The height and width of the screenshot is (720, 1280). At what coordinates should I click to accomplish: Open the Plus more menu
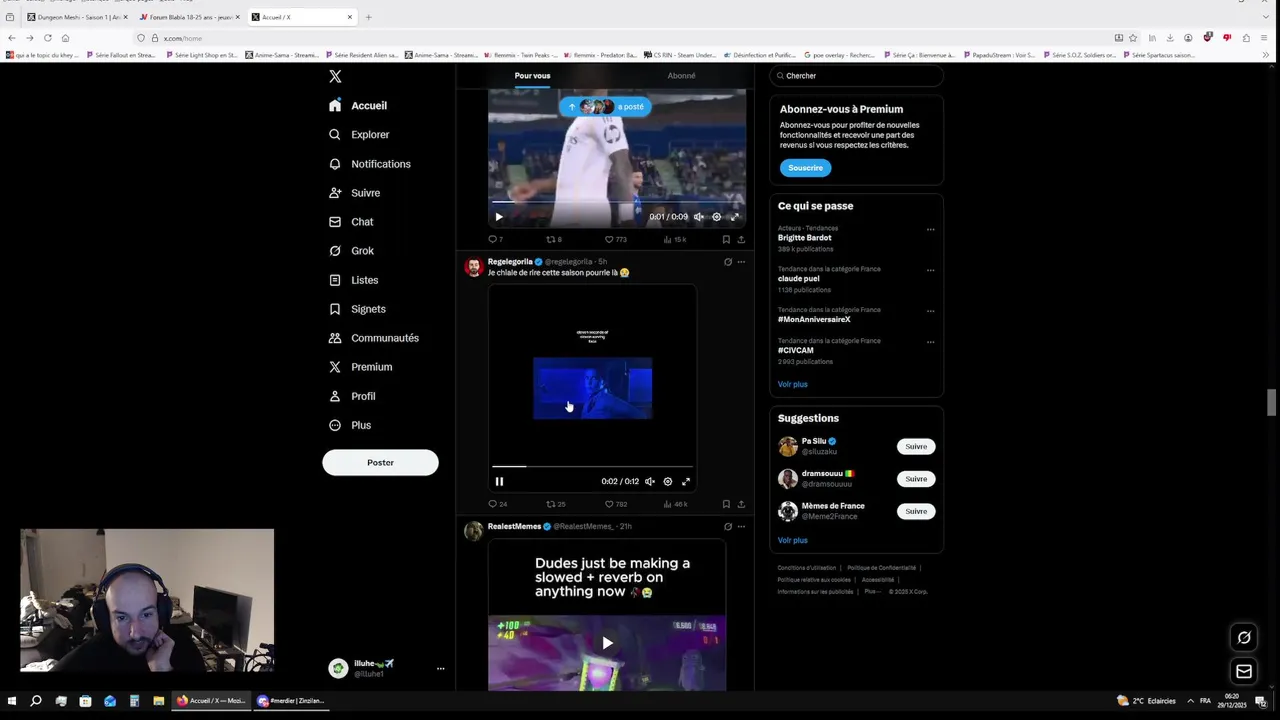click(350, 425)
